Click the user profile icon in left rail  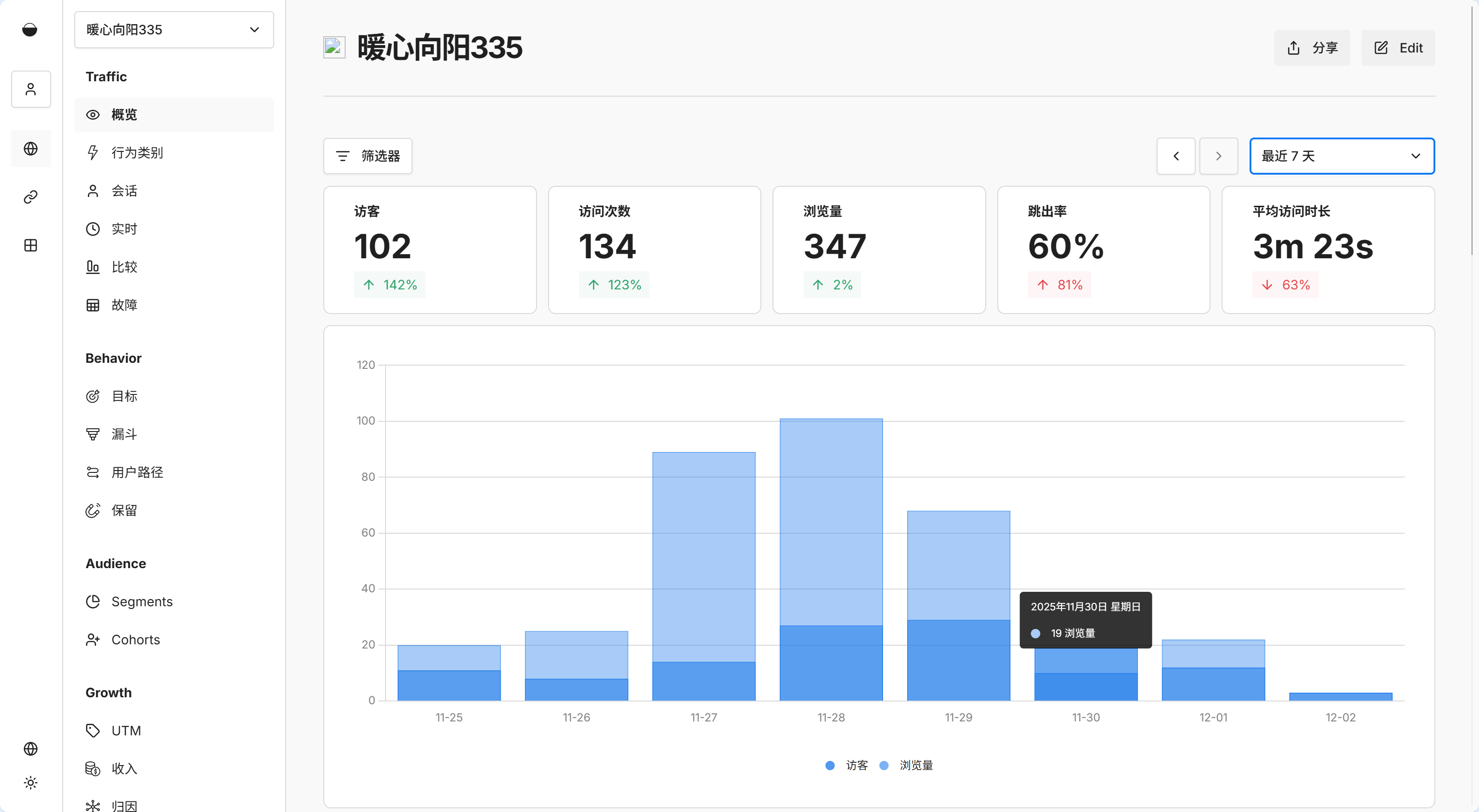(x=31, y=89)
